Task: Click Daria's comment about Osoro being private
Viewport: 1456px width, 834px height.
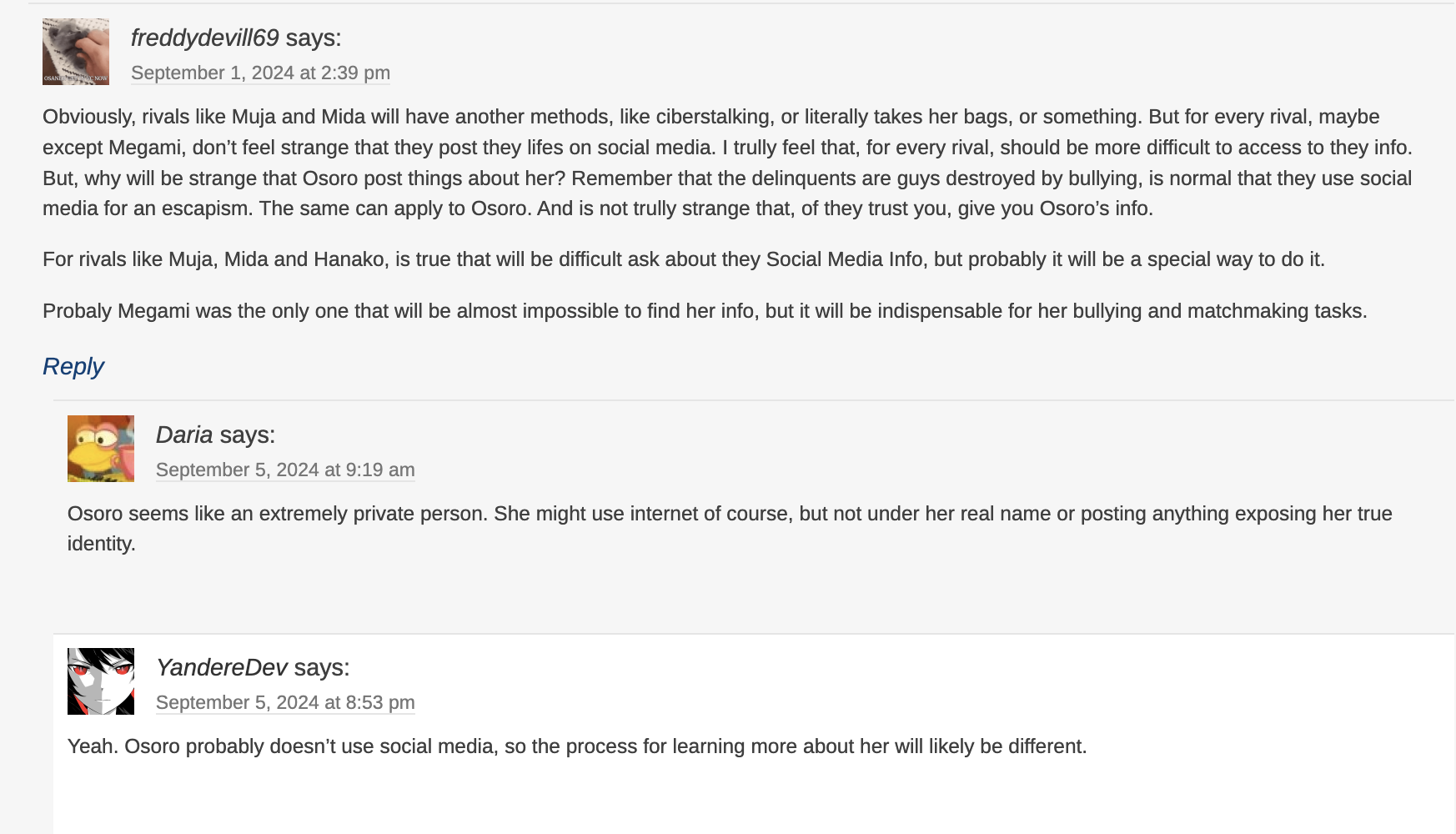Action: (730, 514)
